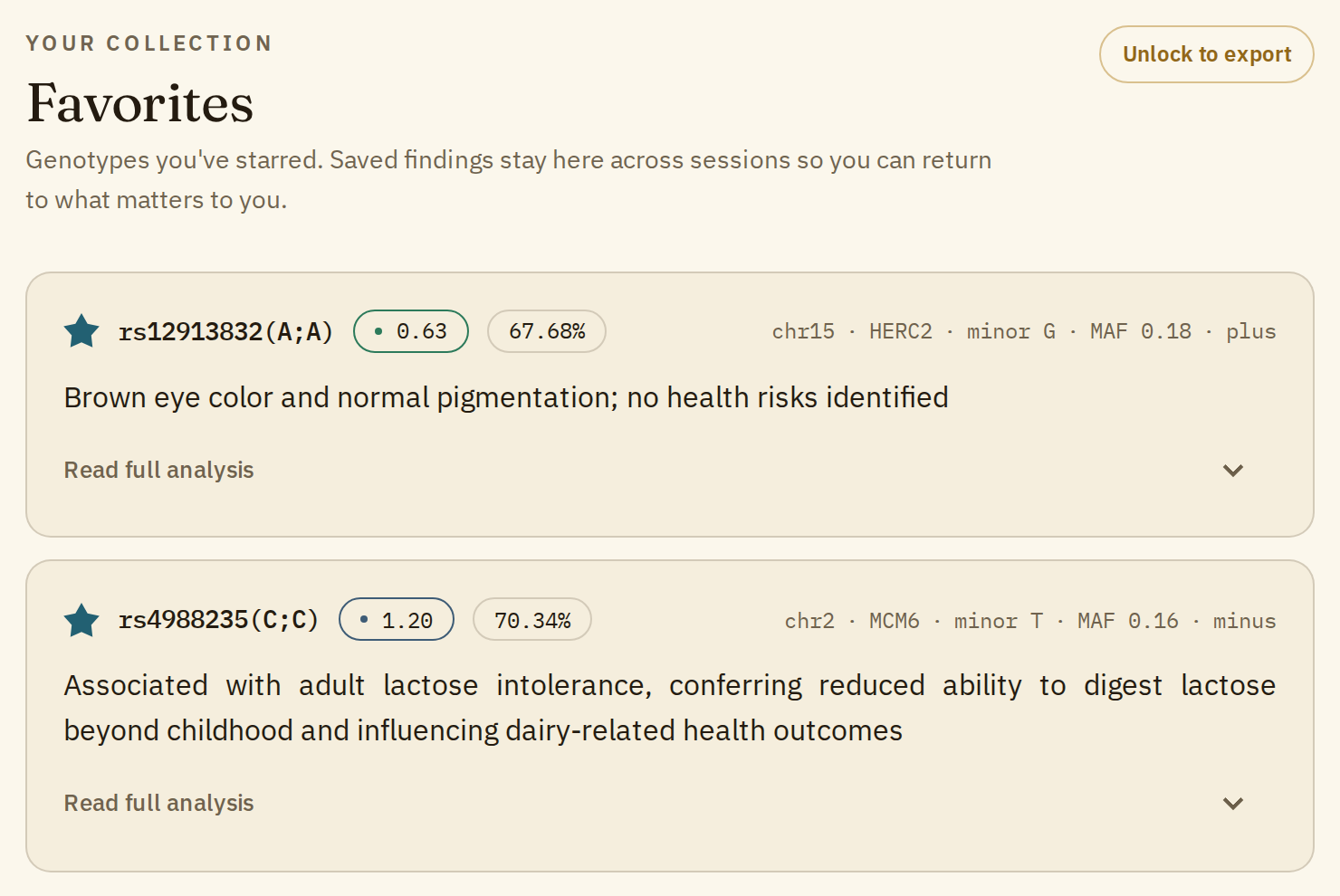Click the brown eye color summary text
The height and width of the screenshot is (896, 1340).
[506, 397]
